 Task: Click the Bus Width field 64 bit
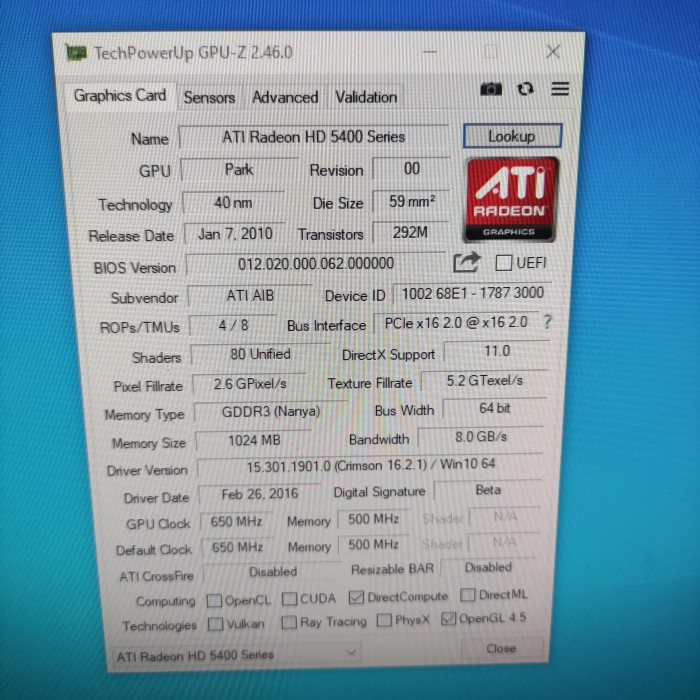pyautogui.click(x=495, y=408)
